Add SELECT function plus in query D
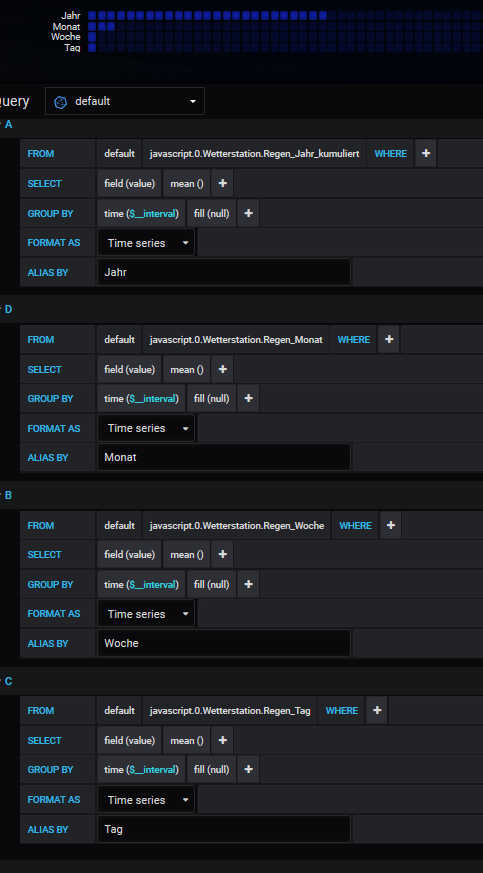The height and width of the screenshot is (873, 483). click(222, 370)
